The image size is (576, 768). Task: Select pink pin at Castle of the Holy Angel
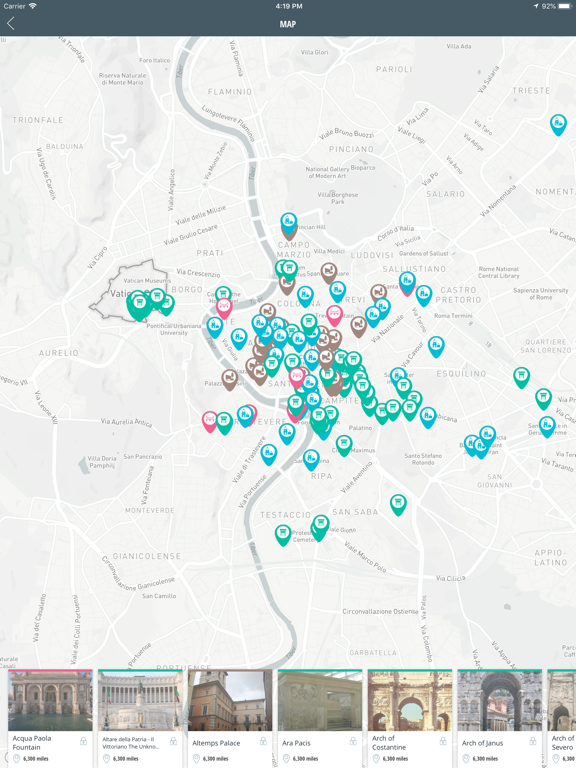pos(224,308)
